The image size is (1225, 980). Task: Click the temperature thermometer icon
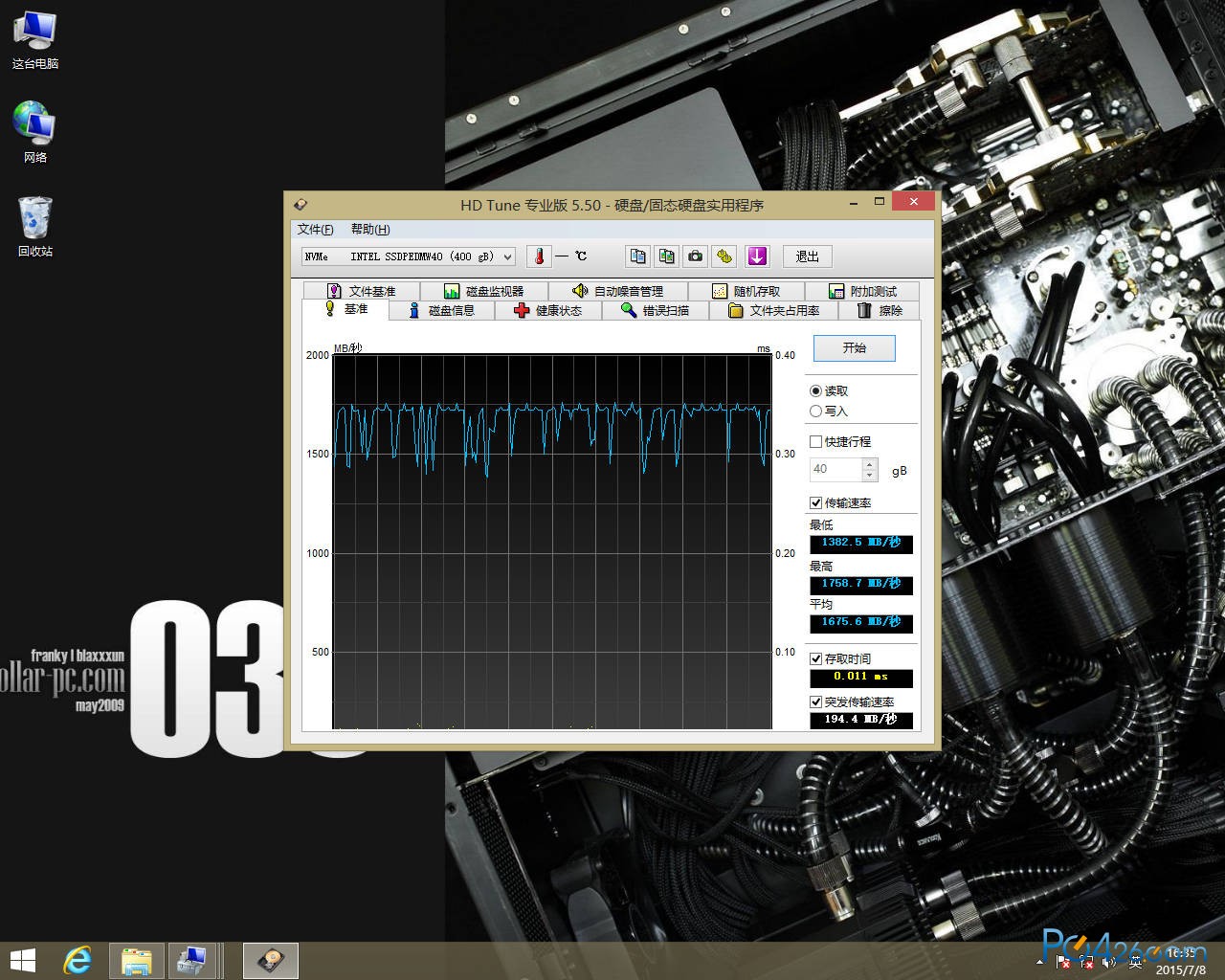tap(539, 256)
